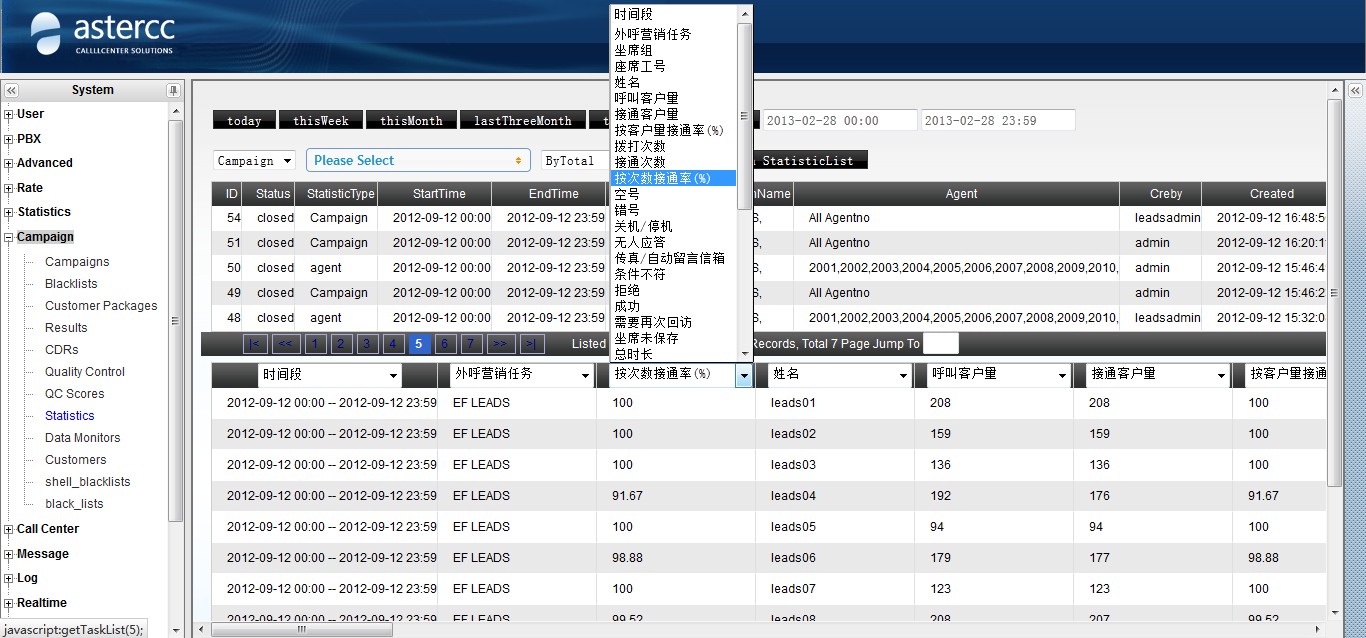Open the Quality Control sidebar link
The width and height of the screenshot is (1366, 638).
[x=85, y=372]
